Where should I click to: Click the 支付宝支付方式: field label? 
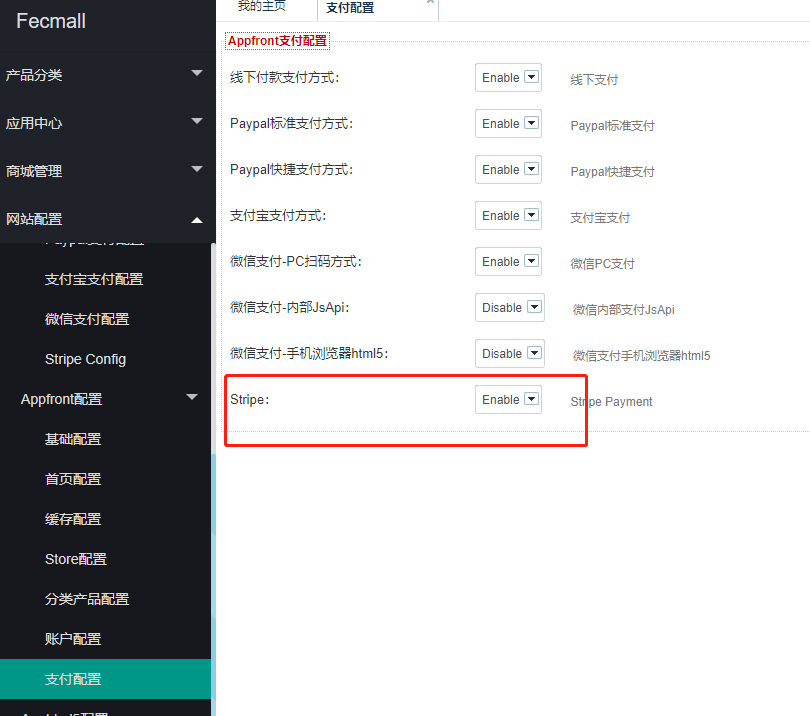pos(278,215)
